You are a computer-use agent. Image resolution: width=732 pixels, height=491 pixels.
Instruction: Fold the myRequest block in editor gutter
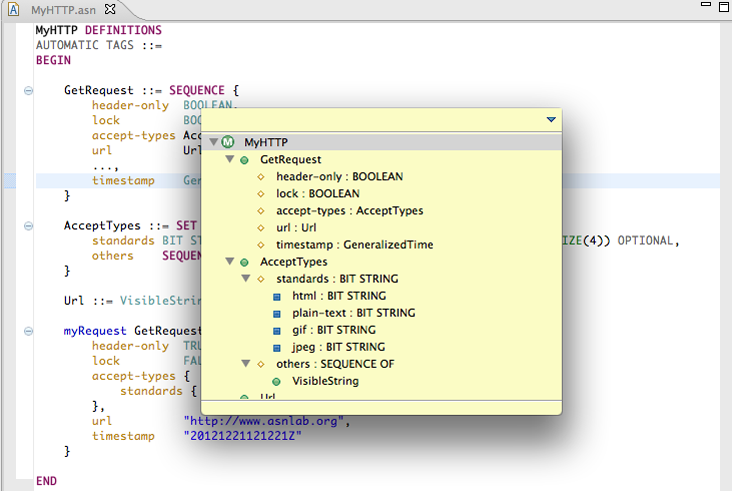(28, 331)
